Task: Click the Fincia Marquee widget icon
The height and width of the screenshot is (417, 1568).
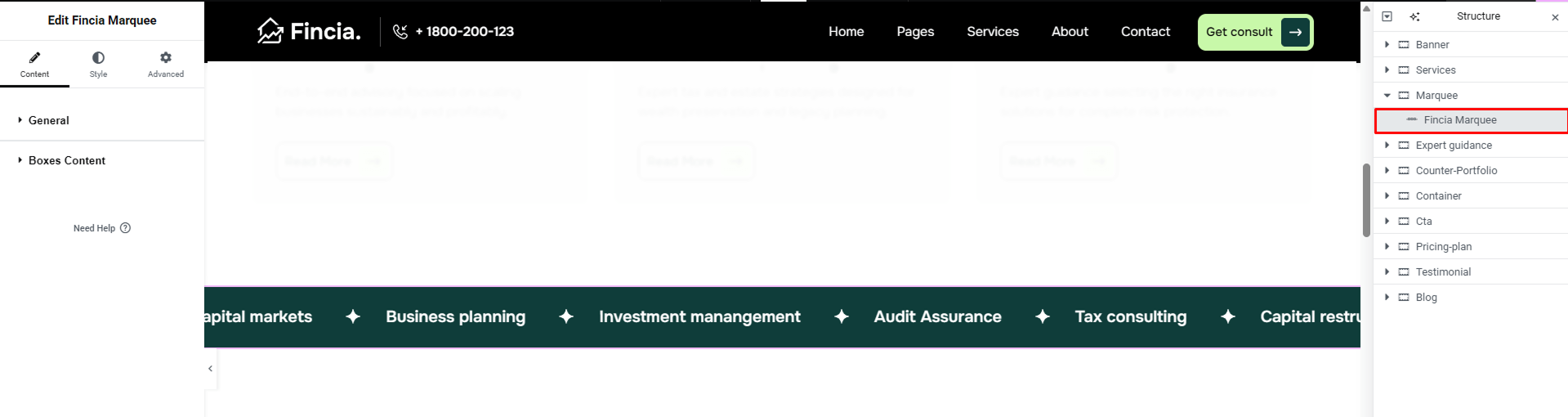Action: (1411, 120)
